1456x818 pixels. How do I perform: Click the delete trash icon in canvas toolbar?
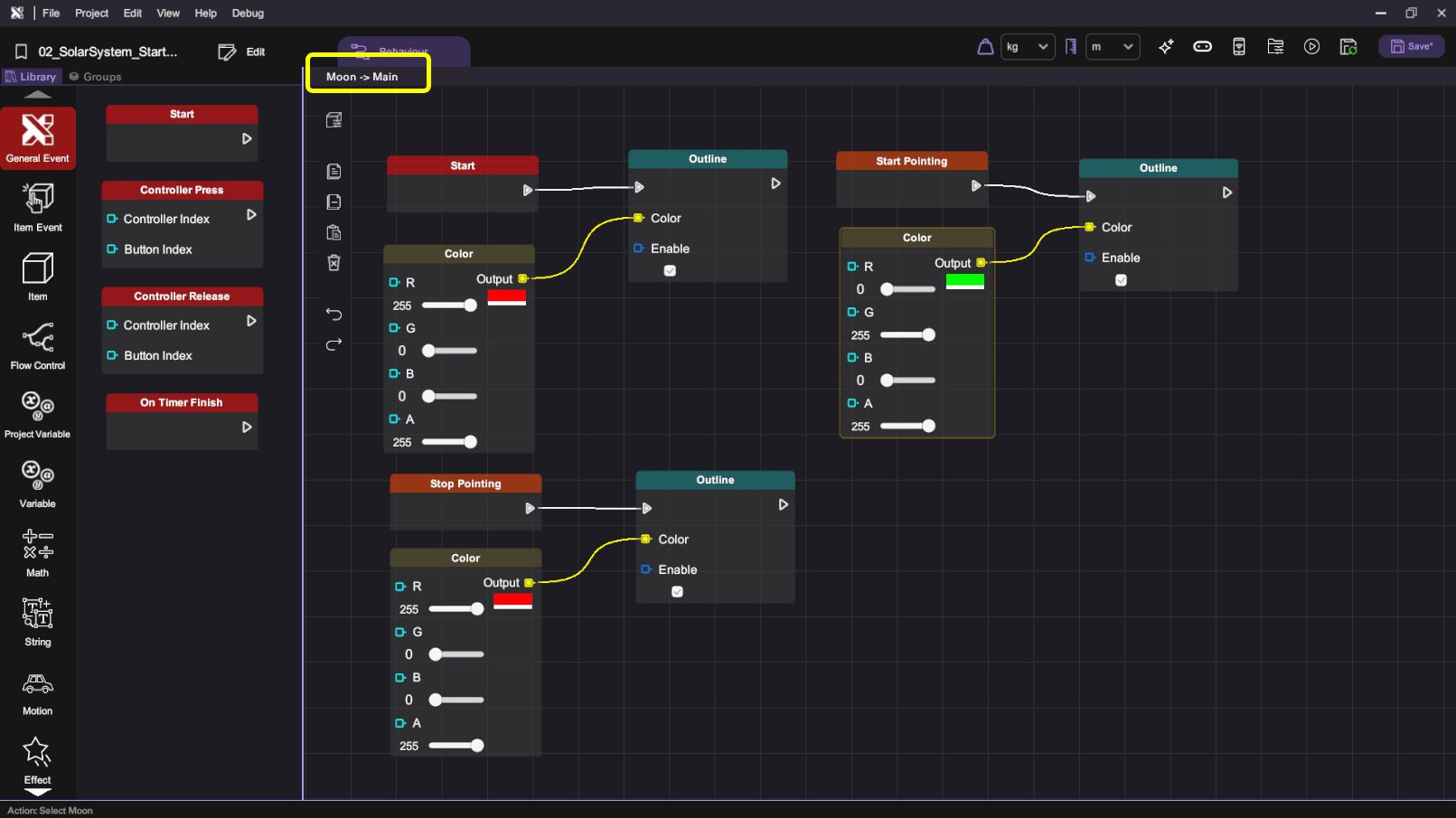[333, 263]
